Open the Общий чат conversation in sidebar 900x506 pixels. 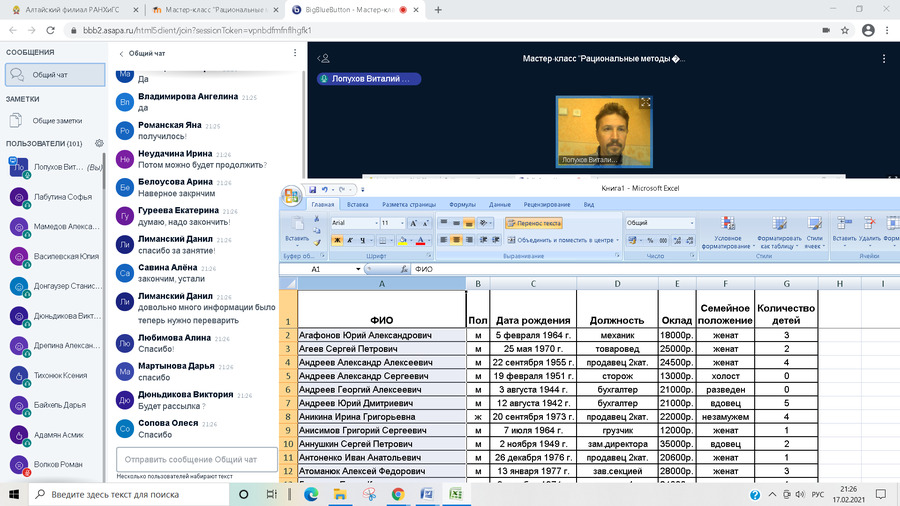[54, 75]
